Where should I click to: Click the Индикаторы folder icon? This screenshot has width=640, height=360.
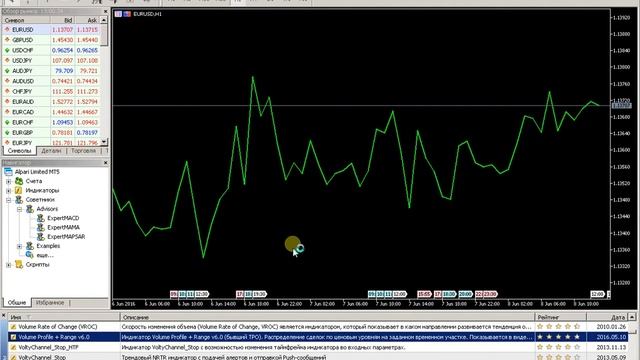pos(19,190)
